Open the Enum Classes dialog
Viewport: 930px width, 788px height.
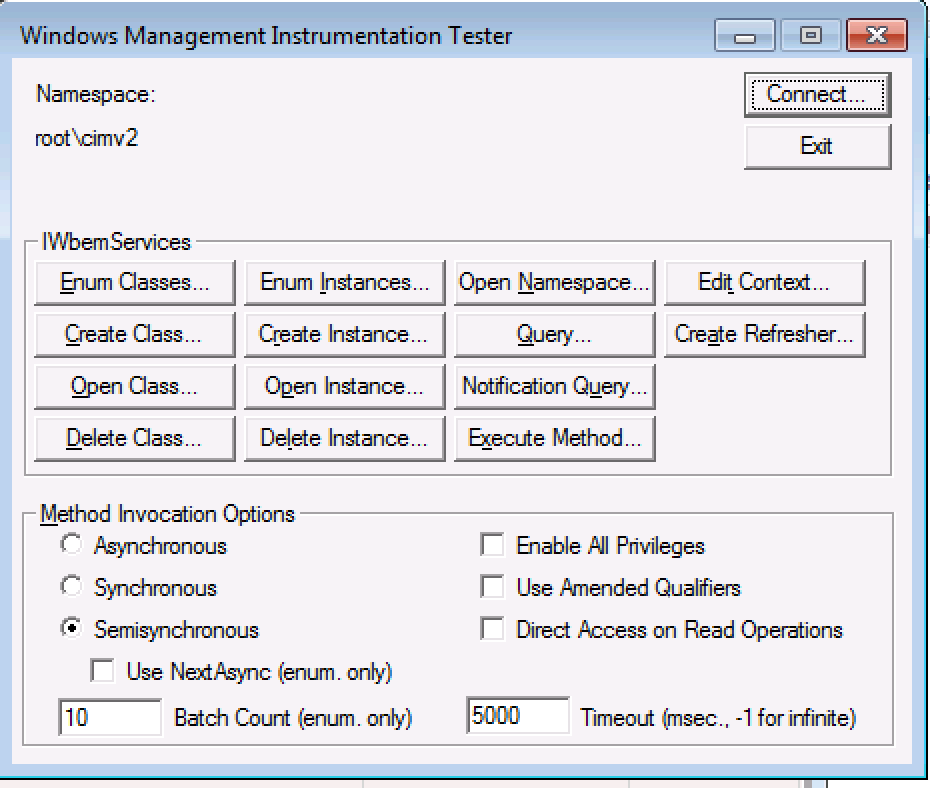tap(135, 283)
